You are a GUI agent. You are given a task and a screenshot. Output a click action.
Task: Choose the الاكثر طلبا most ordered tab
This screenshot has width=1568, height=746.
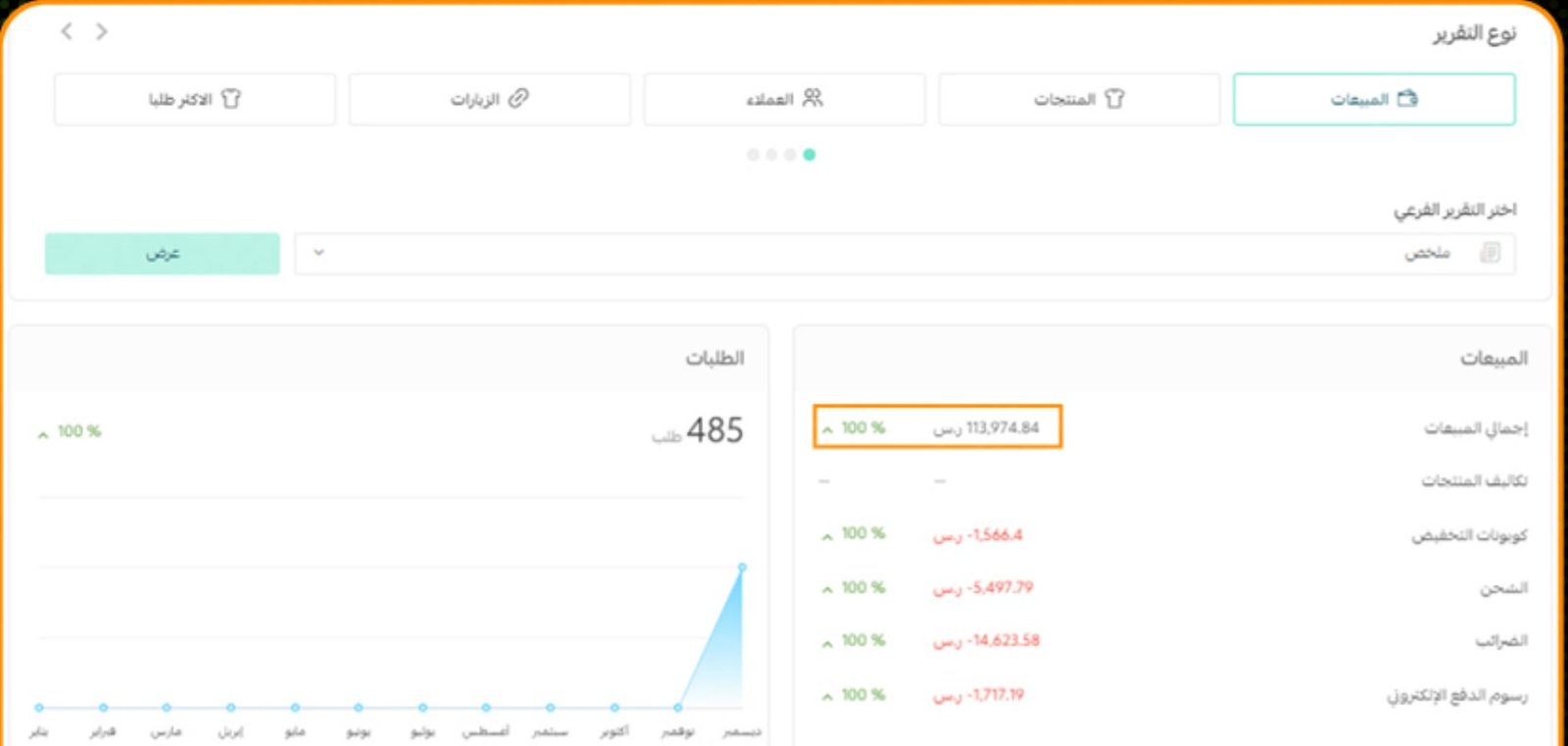(x=195, y=99)
